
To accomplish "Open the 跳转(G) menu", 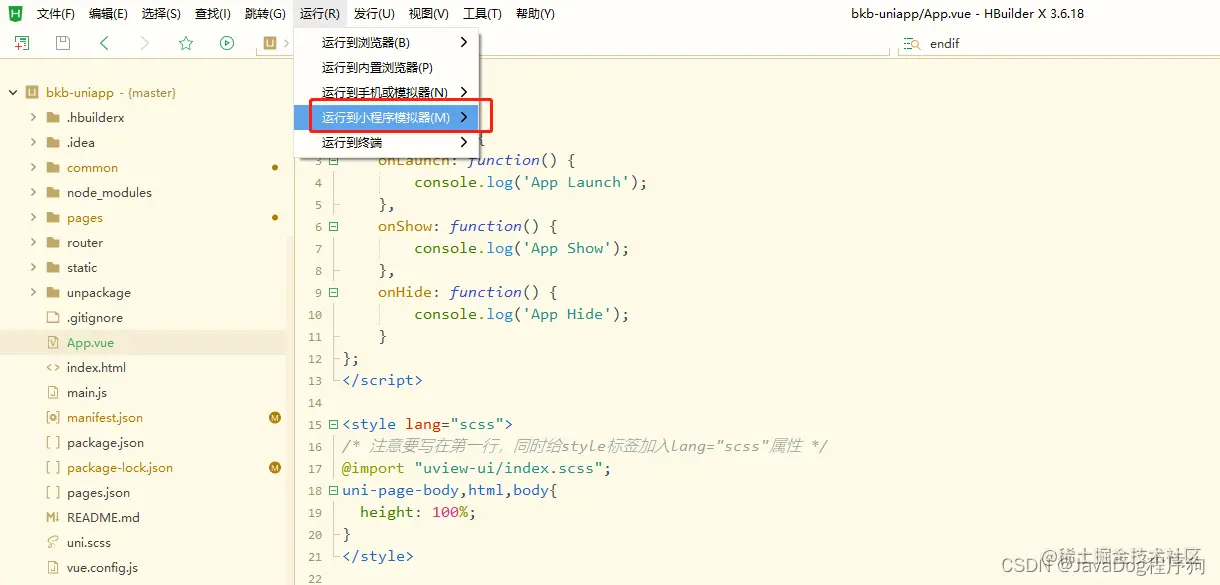I will tap(265, 14).
